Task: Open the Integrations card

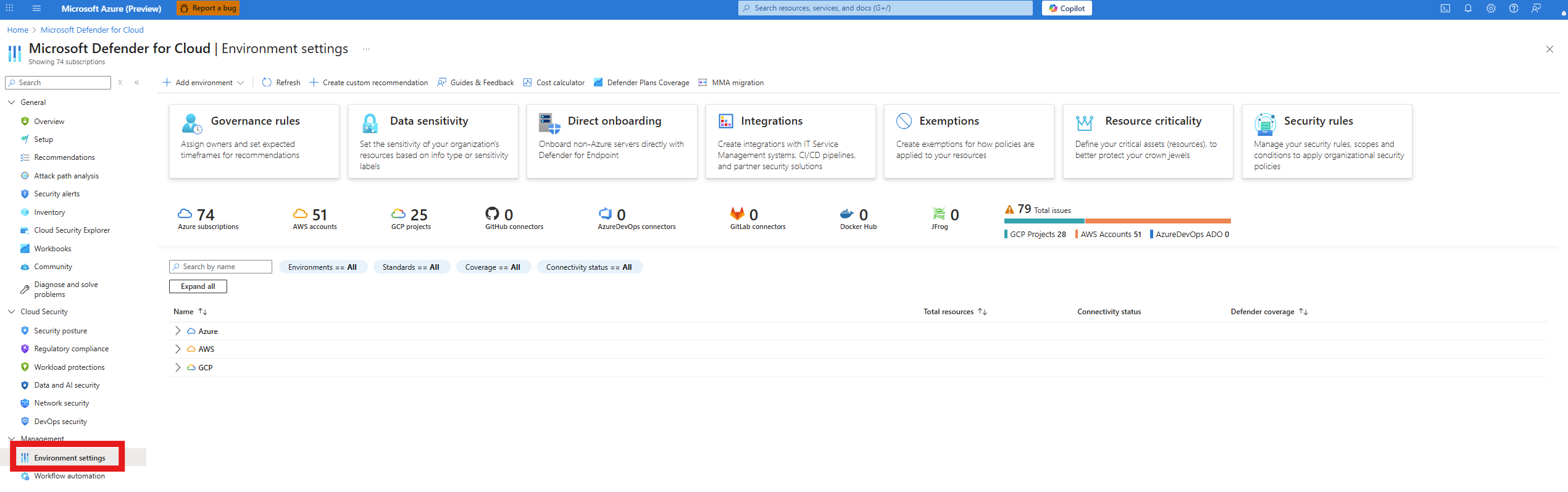Action: pyautogui.click(x=791, y=141)
